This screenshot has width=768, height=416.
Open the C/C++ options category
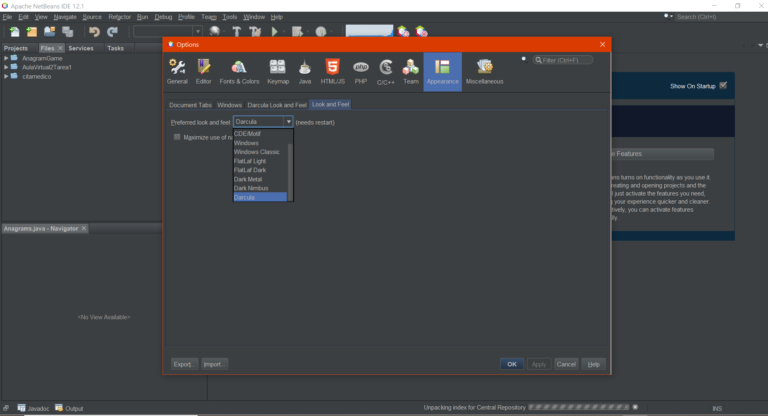385,72
